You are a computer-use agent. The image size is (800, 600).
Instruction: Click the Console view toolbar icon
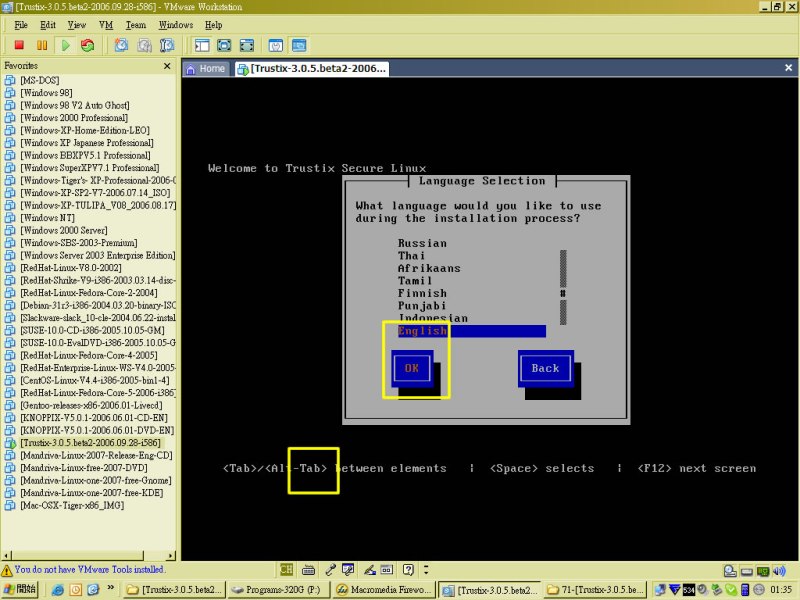click(x=299, y=45)
